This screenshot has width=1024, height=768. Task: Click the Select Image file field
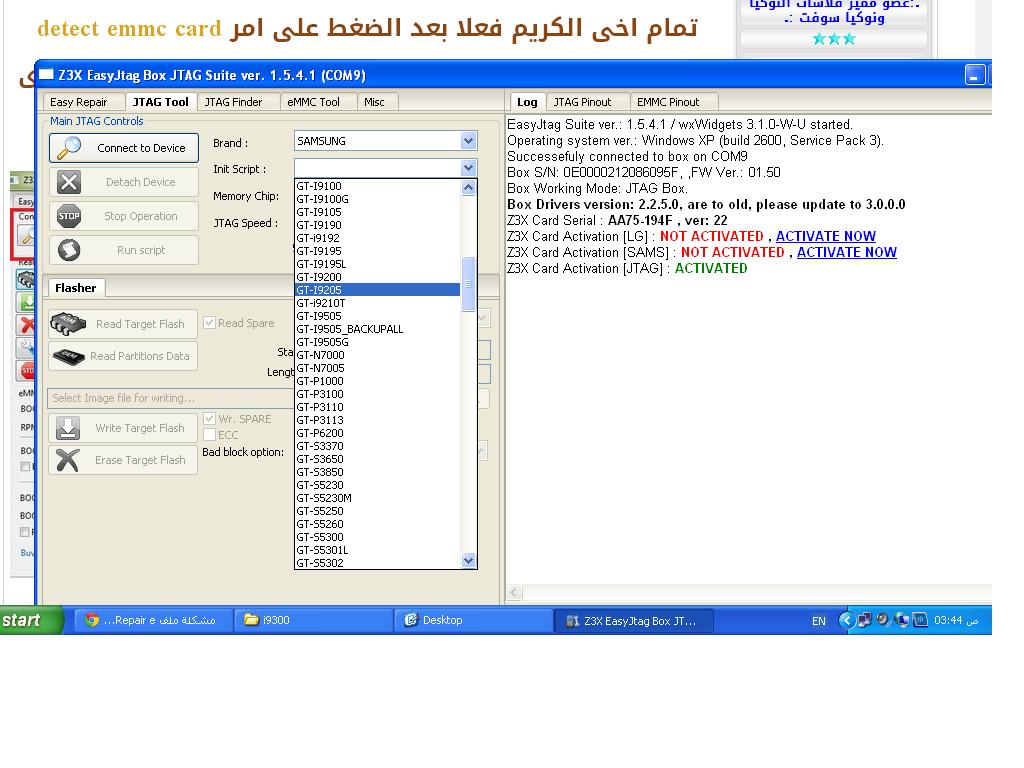tap(171, 398)
